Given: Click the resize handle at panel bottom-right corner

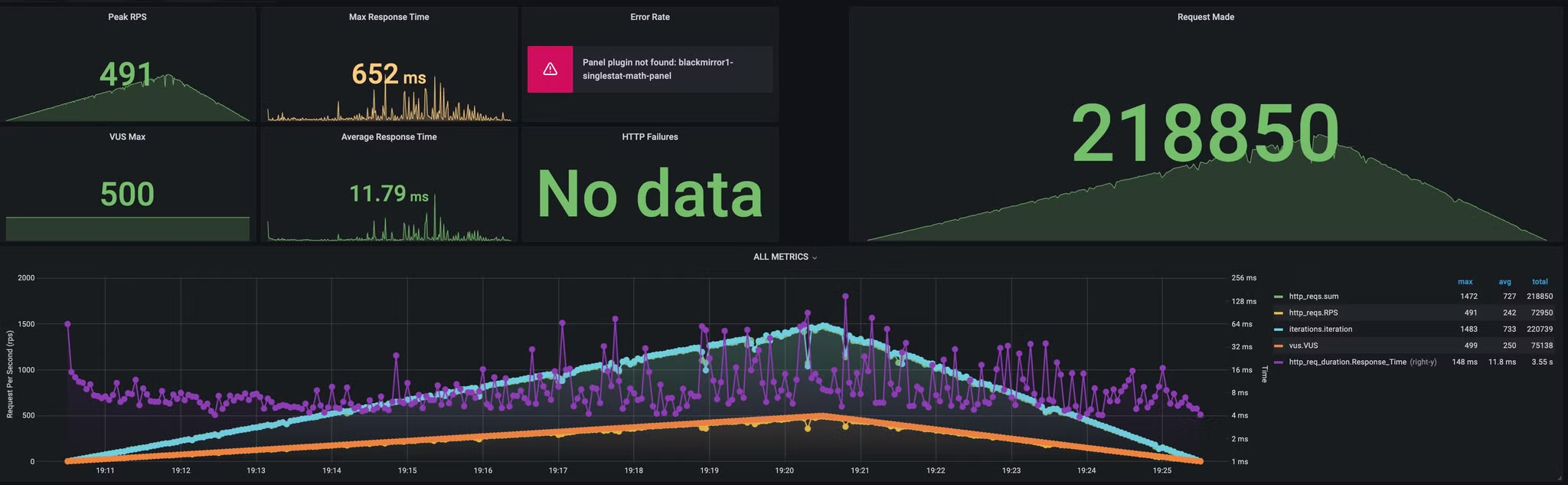Looking at the screenshot, I should pyautogui.click(x=1560, y=477).
